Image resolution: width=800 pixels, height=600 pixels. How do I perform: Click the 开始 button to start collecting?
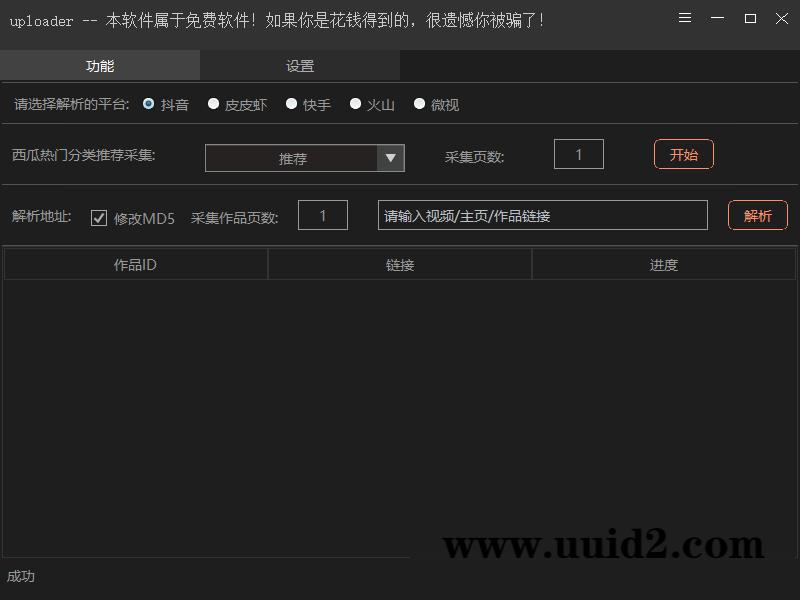[x=683, y=154]
